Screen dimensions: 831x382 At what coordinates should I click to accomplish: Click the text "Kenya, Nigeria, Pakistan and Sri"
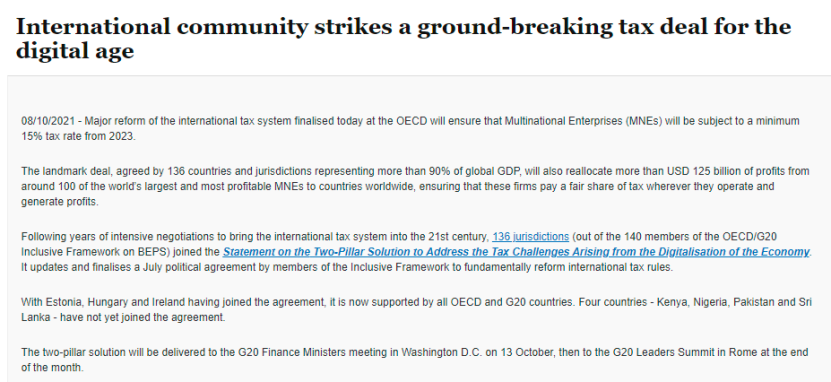point(734,303)
